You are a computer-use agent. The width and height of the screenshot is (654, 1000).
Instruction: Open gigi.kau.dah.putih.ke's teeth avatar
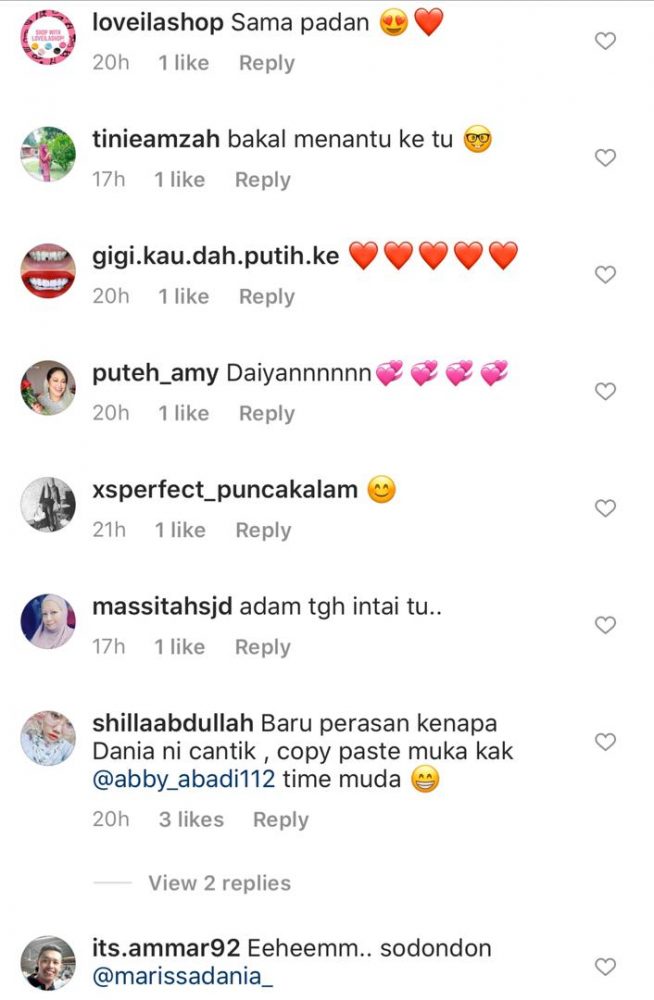coord(48,271)
